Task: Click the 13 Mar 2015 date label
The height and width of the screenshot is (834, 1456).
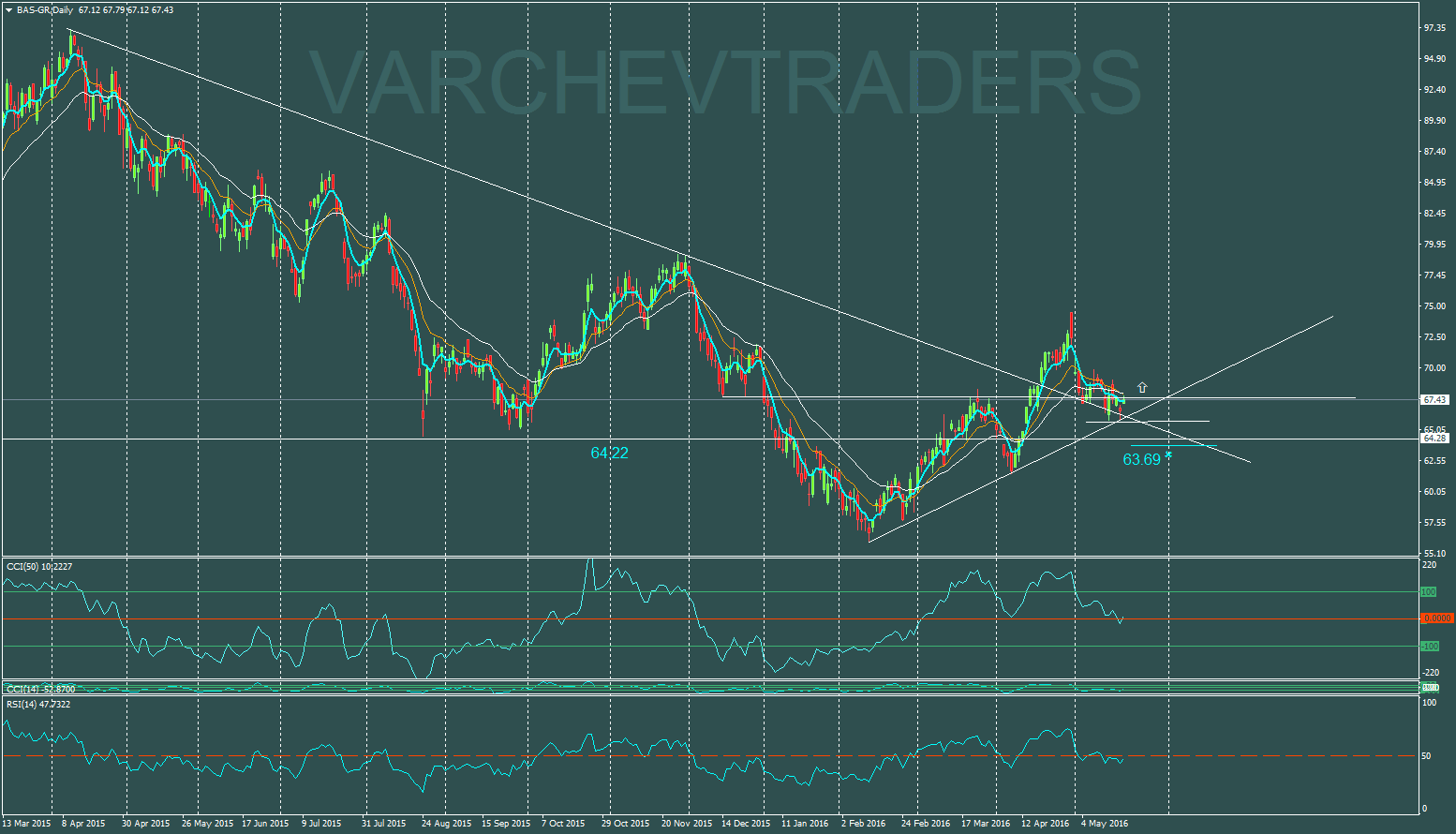Action: (x=27, y=824)
